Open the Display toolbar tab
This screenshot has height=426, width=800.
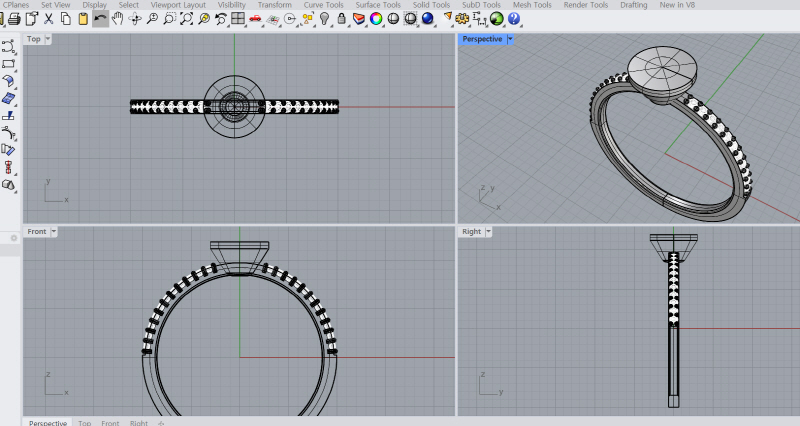click(x=94, y=5)
